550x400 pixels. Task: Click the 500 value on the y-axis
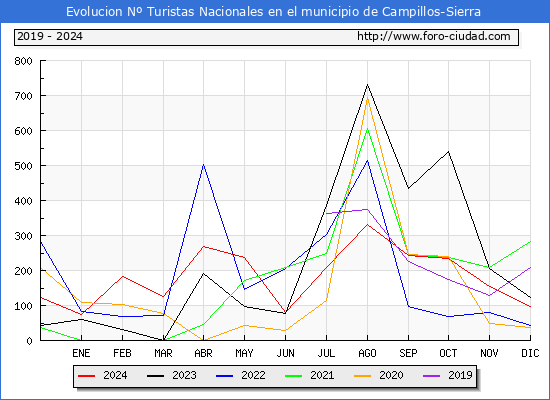click(24, 166)
